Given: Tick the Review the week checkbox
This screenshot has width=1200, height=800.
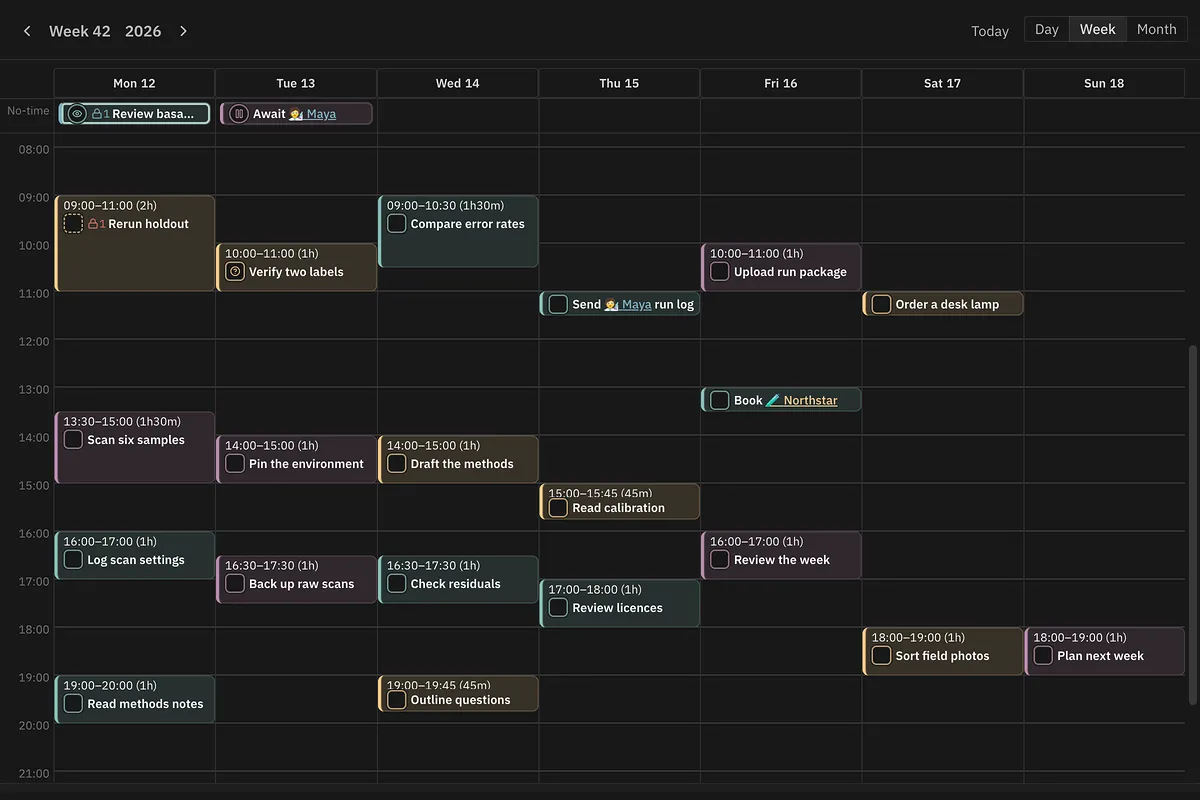Looking at the screenshot, I should click(720, 560).
